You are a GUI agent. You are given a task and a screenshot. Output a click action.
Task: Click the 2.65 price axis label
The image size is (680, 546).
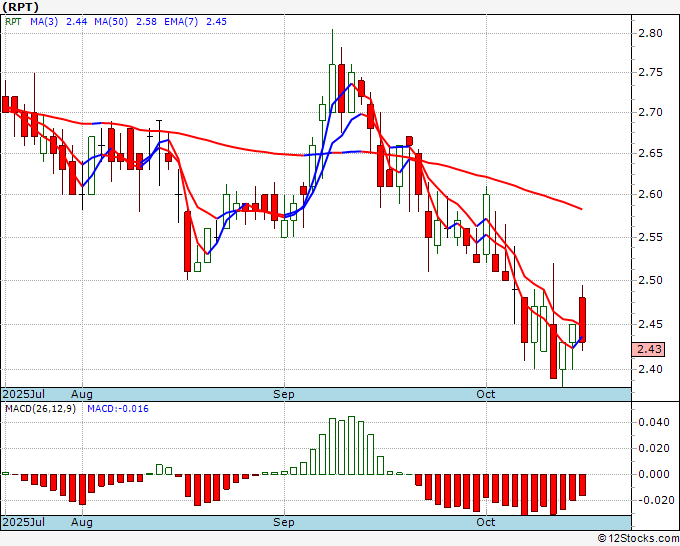pyautogui.click(x=651, y=154)
